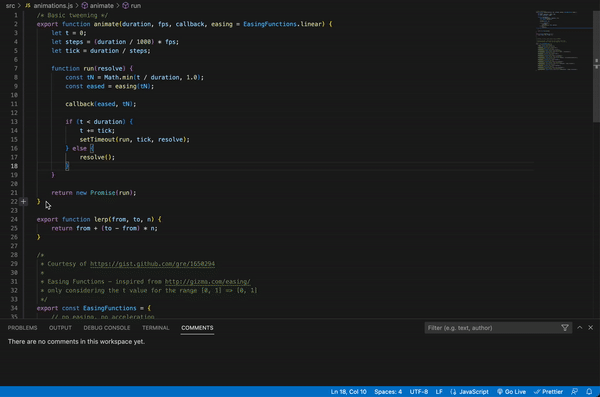Open the feedback icon in the status bar
This screenshot has width=600, height=397.
(574, 392)
